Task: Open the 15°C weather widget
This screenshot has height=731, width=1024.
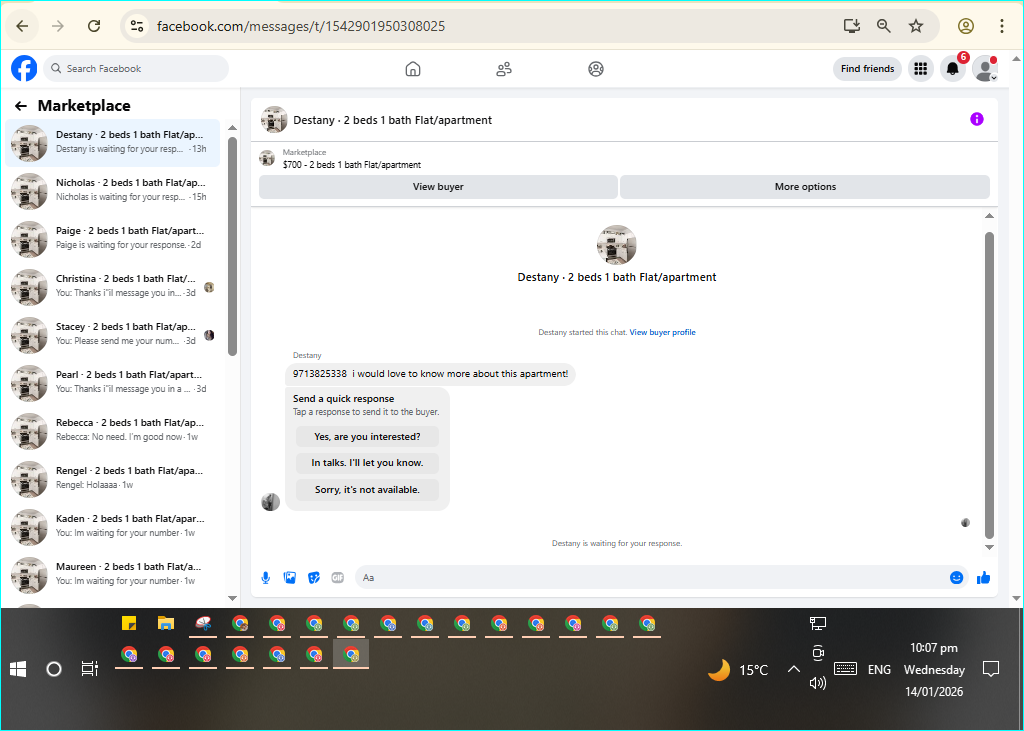Action: click(x=738, y=670)
